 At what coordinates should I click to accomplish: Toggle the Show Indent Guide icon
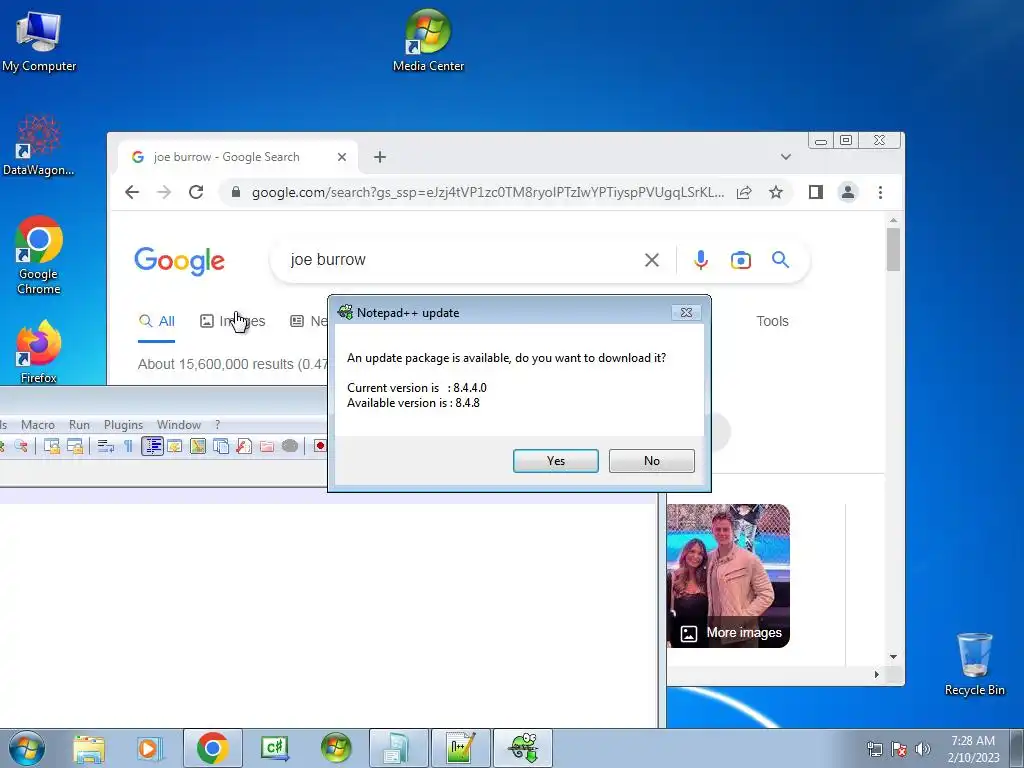tap(152, 446)
